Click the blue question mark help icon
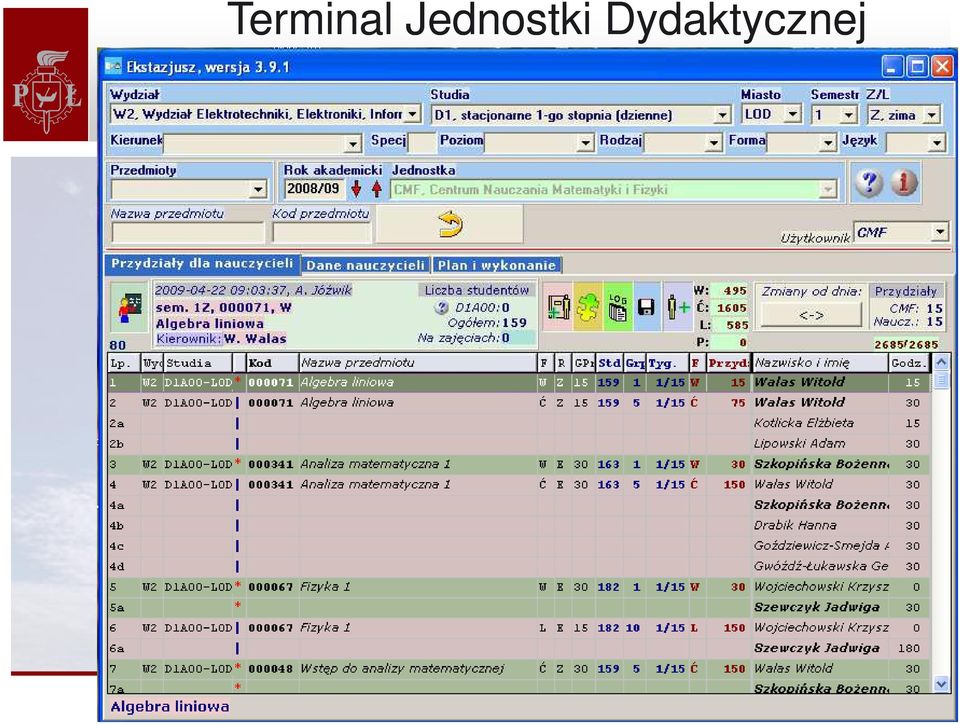The width and height of the screenshot is (960, 724). coord(869,182)
